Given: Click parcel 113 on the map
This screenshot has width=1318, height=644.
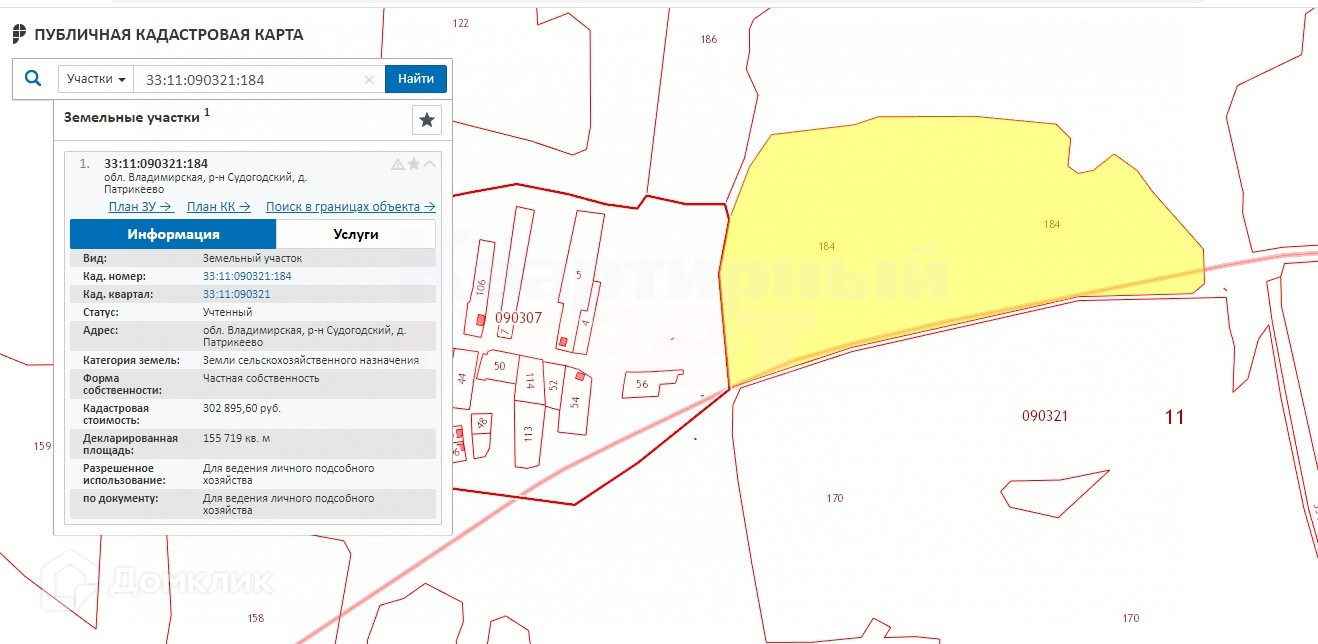Looking at the screenshot, I should 528,434.
